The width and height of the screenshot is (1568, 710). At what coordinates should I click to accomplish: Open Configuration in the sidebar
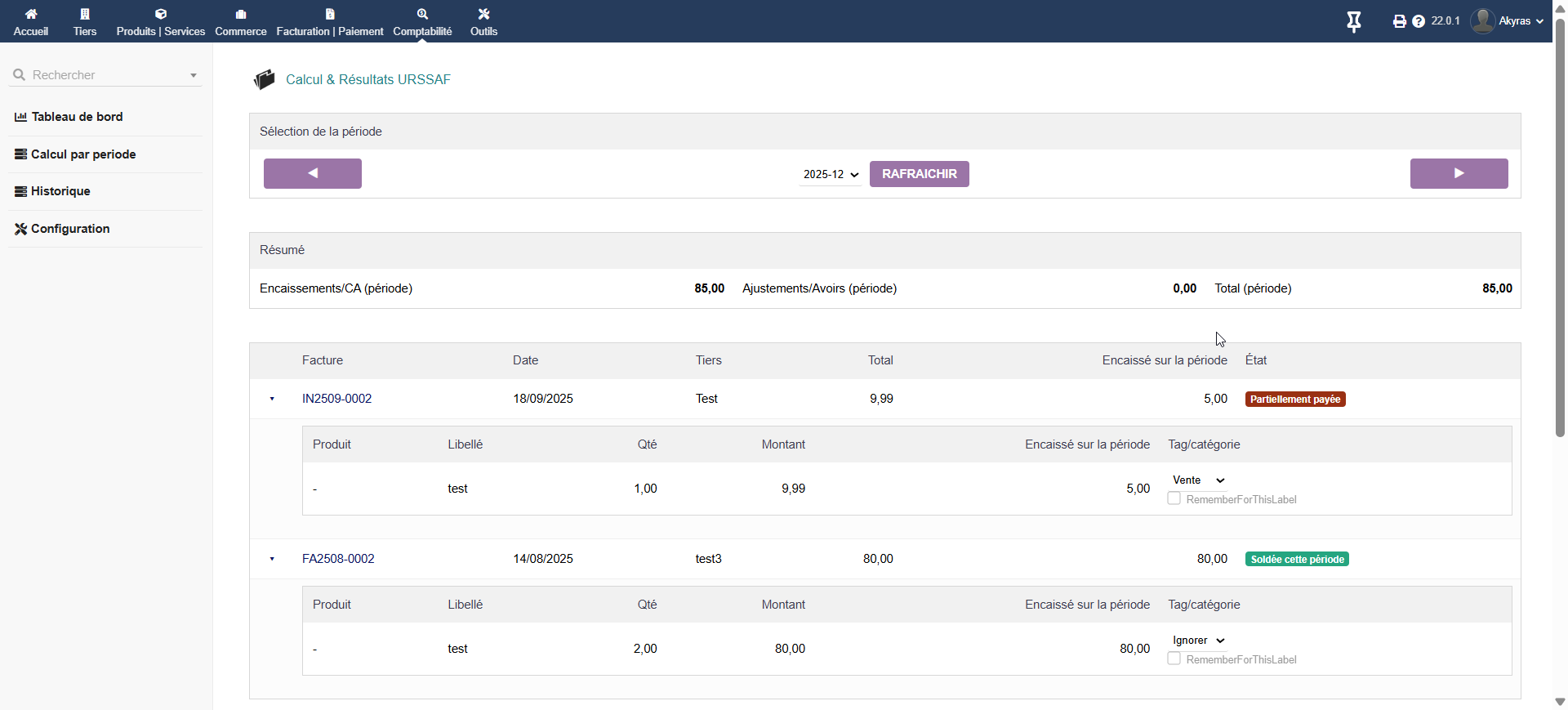pos(70,229)
